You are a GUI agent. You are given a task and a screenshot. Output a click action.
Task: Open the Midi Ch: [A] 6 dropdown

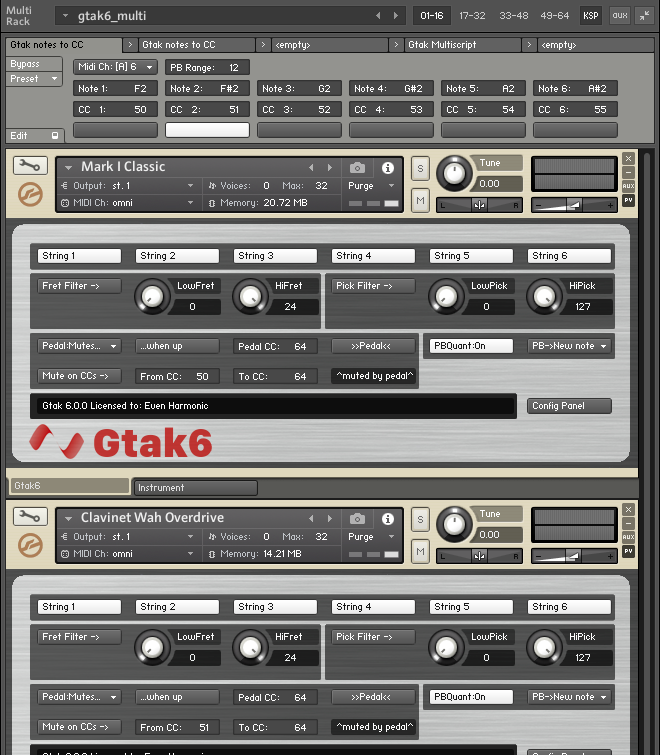click(x=115, y=67)
